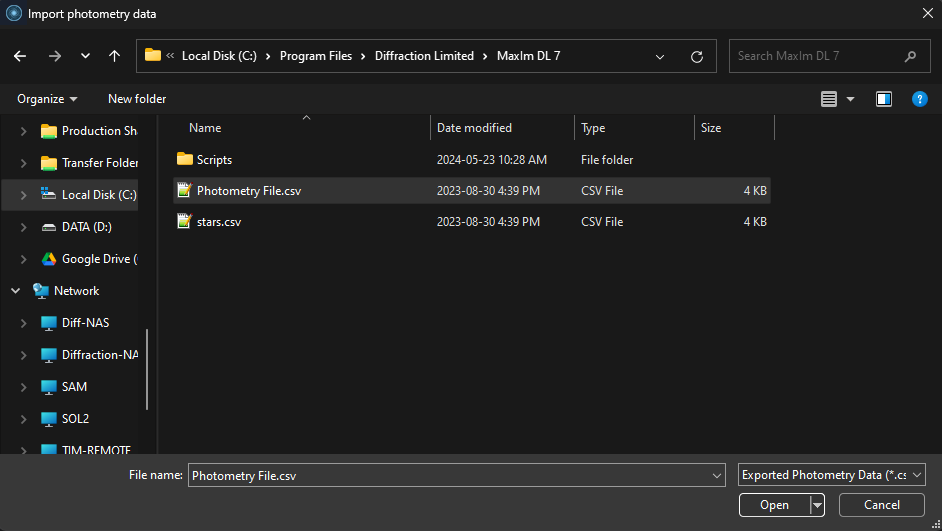
Task: Expand the file type filter dropdown
Action: [917, 476]
